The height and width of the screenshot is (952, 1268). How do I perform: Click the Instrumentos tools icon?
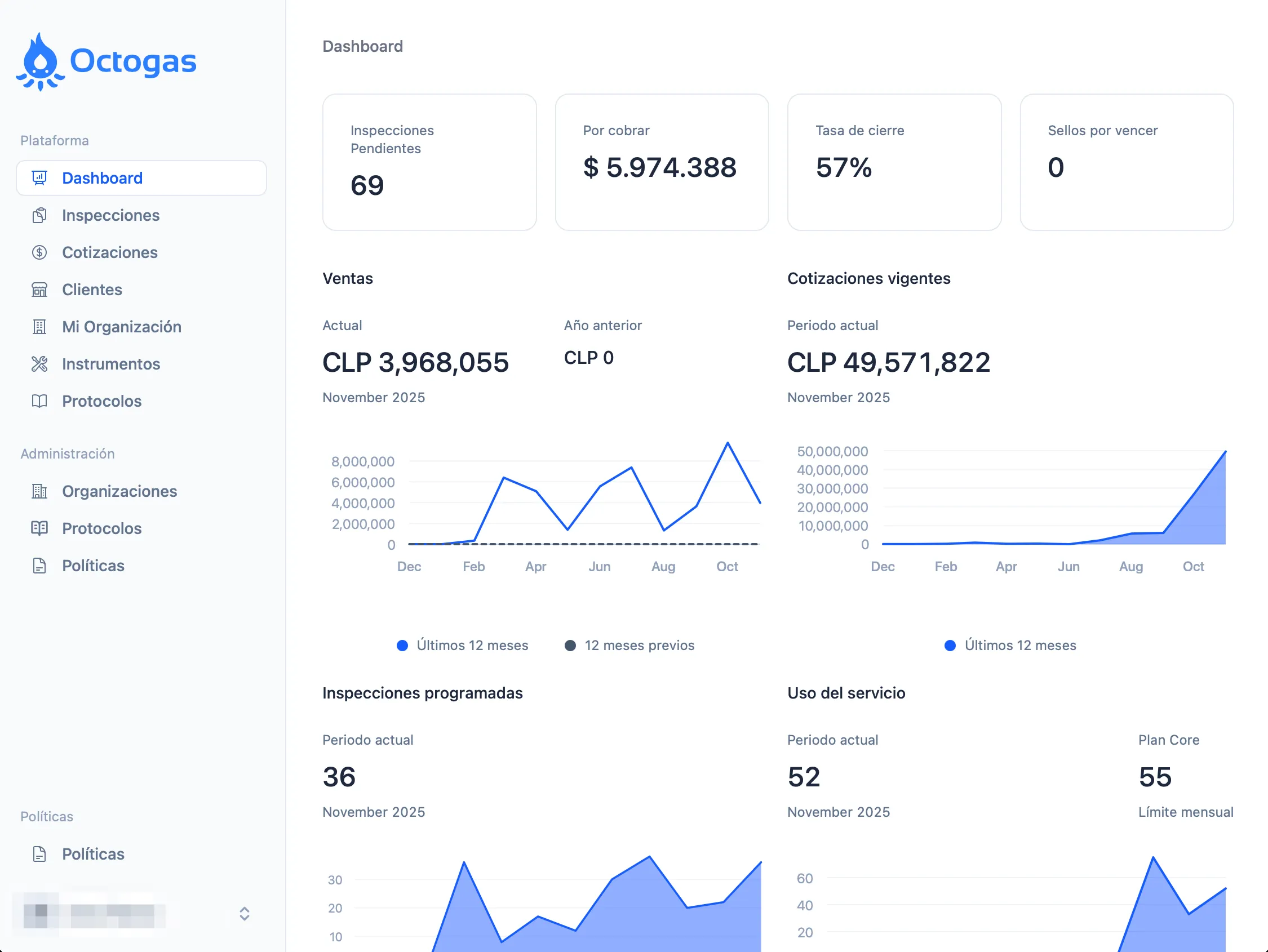pyautogui.click(x=39, y=364)
